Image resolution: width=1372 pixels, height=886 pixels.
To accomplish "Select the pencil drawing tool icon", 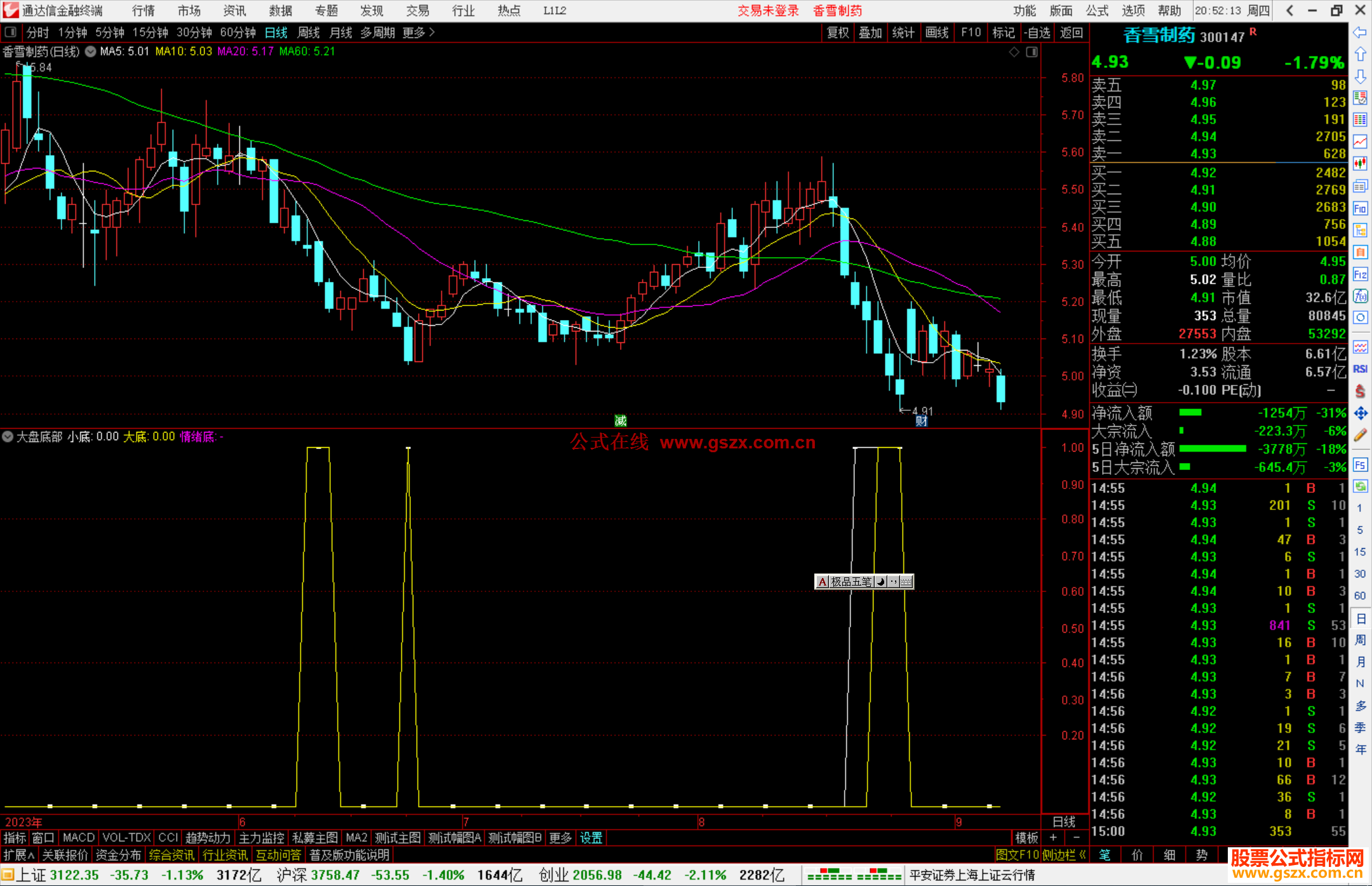I will [1360, 436].
